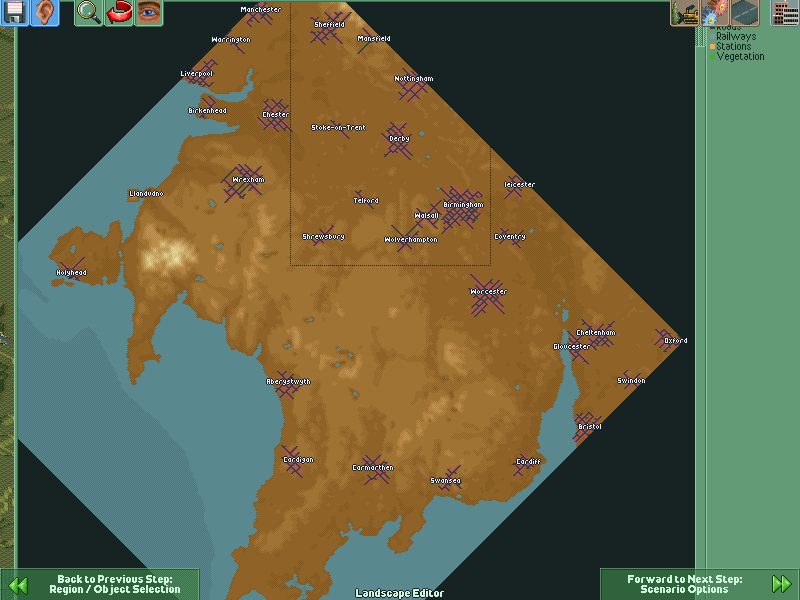The height and width of the screenshot is (600, 800).
Task: Click the Cardiff town label
Action: pyautogui.click(x=528, y=462)
